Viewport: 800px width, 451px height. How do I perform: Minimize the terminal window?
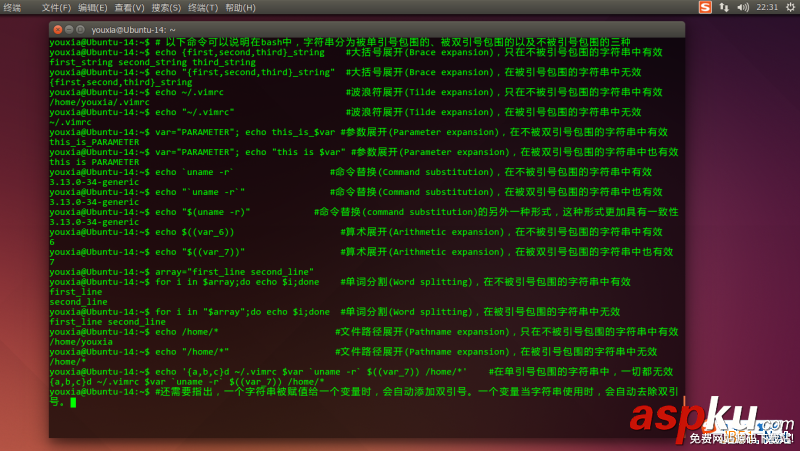69,30
